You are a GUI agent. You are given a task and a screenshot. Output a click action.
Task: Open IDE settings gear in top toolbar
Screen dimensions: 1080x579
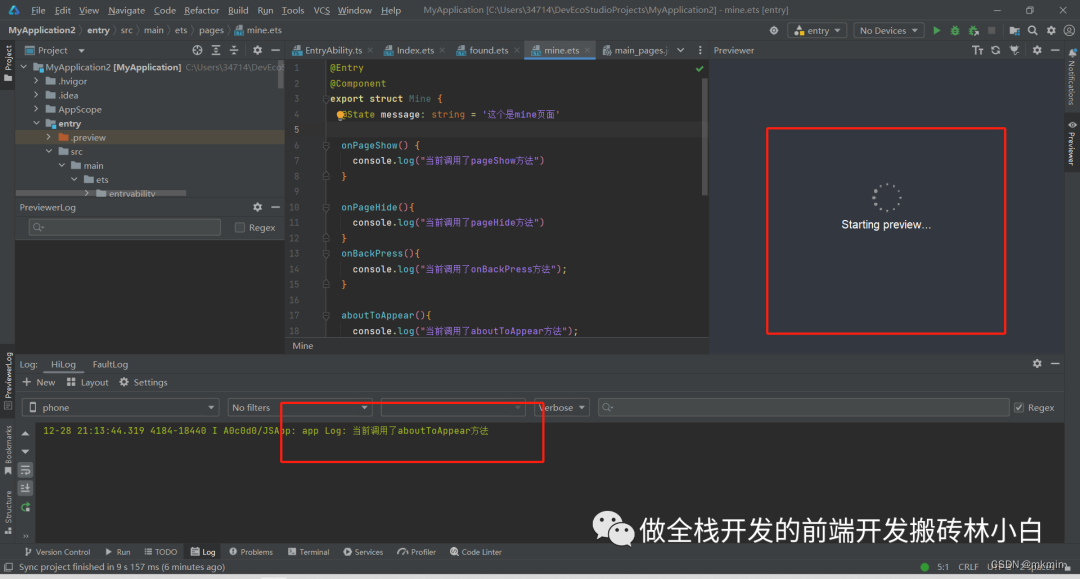(1051, 30)
